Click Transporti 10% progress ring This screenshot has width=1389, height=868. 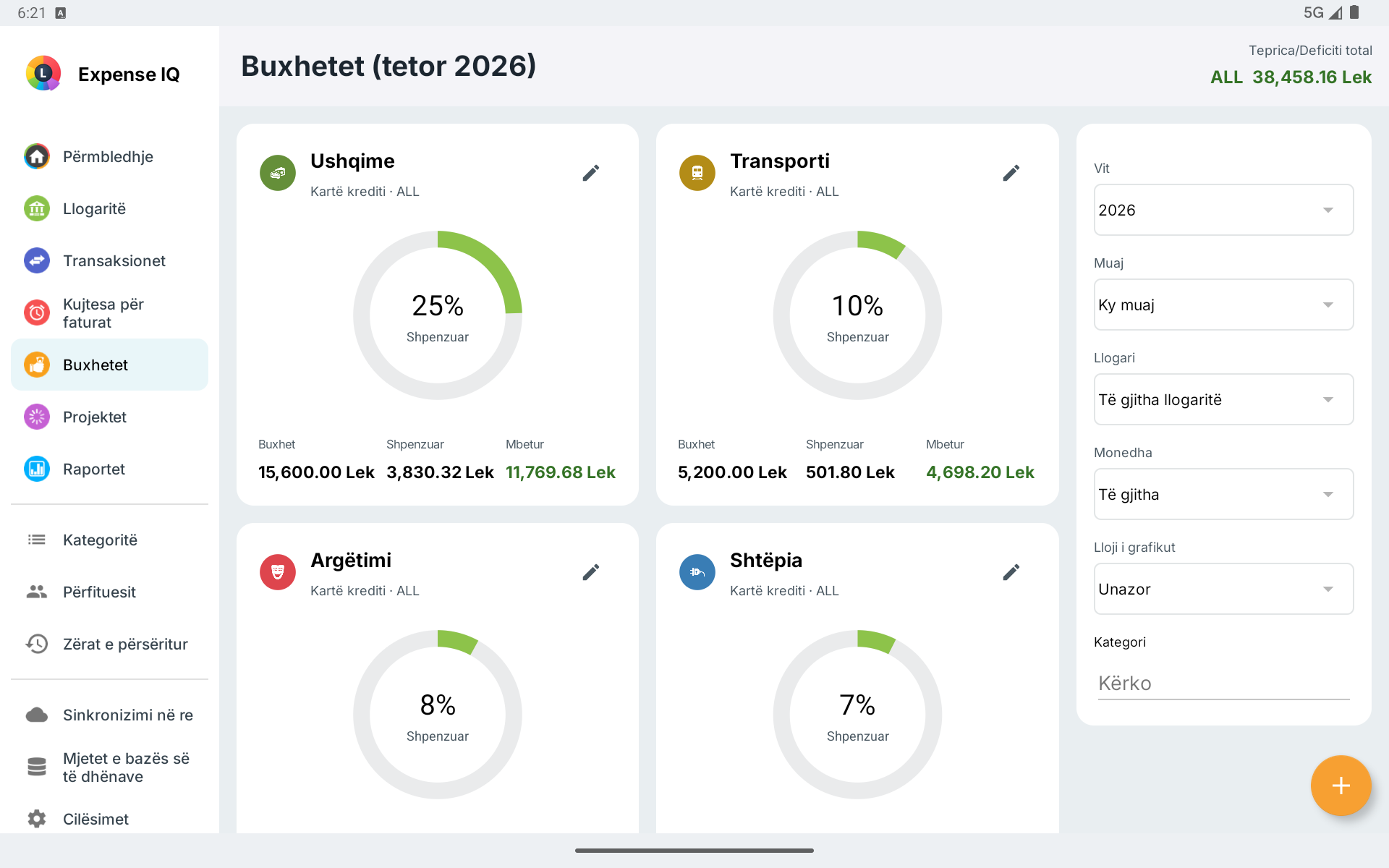(857, 315)
